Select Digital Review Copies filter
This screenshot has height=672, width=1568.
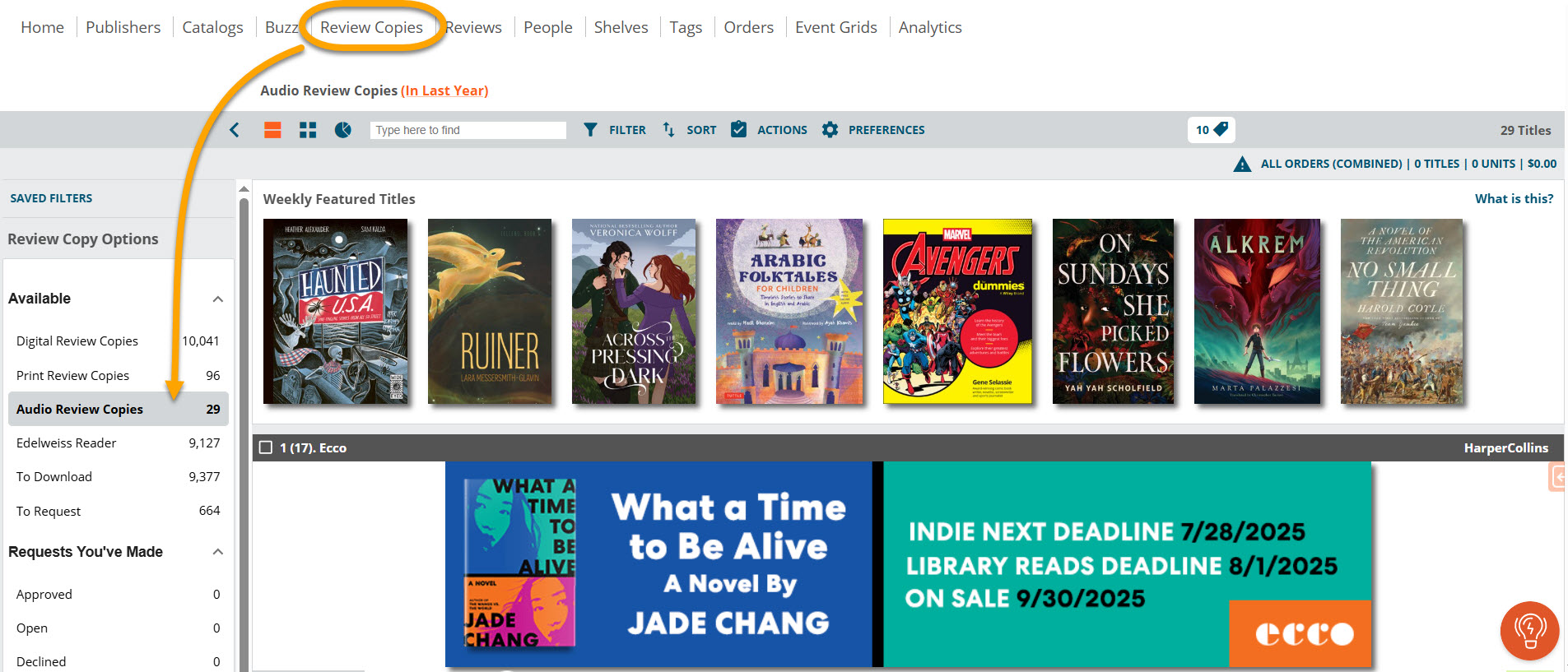77,341
